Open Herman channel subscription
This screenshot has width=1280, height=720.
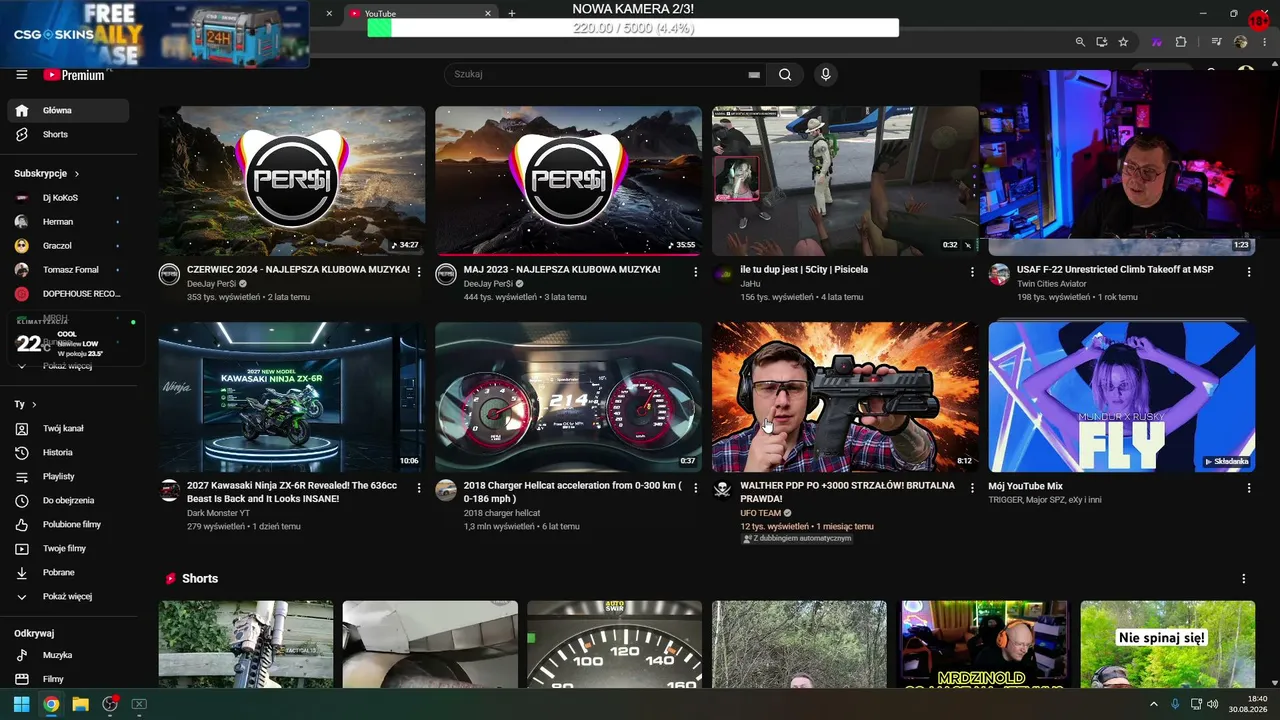click(x=68, y=222)
